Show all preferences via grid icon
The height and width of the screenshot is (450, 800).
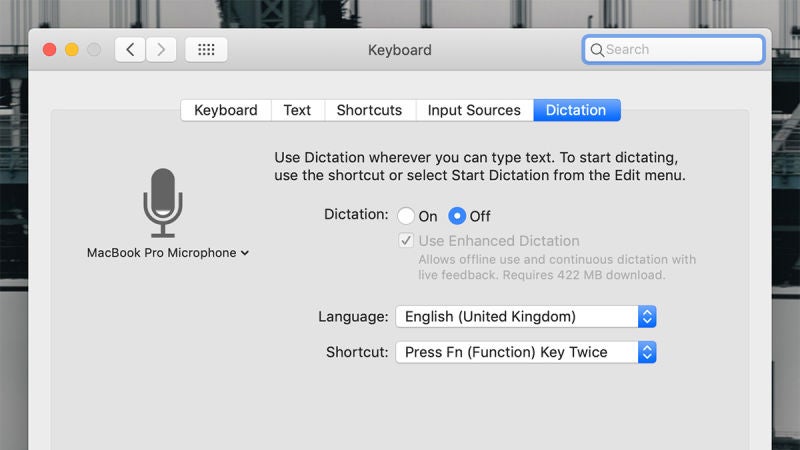pos(206,49)
